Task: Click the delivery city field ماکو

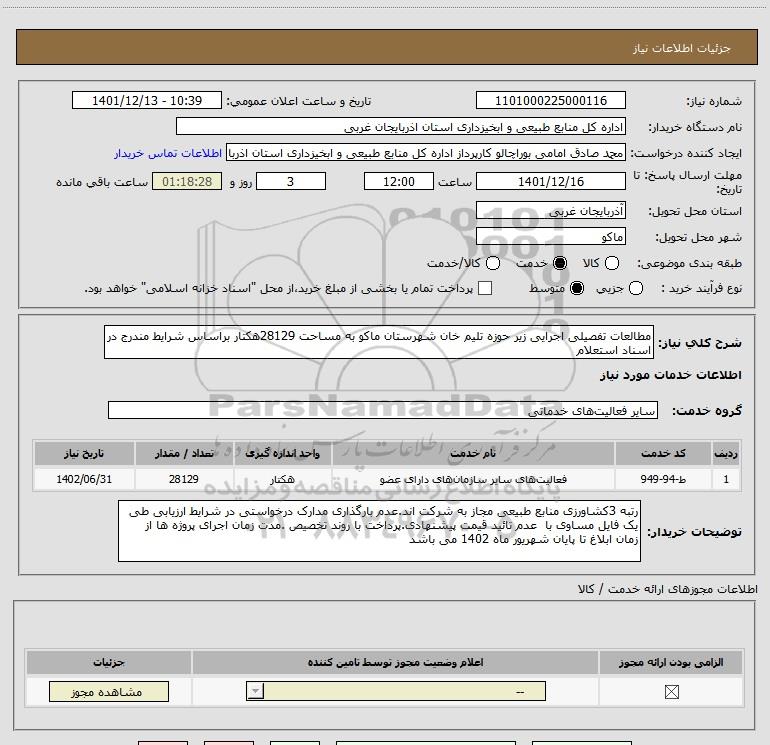Action: [550, 237]
